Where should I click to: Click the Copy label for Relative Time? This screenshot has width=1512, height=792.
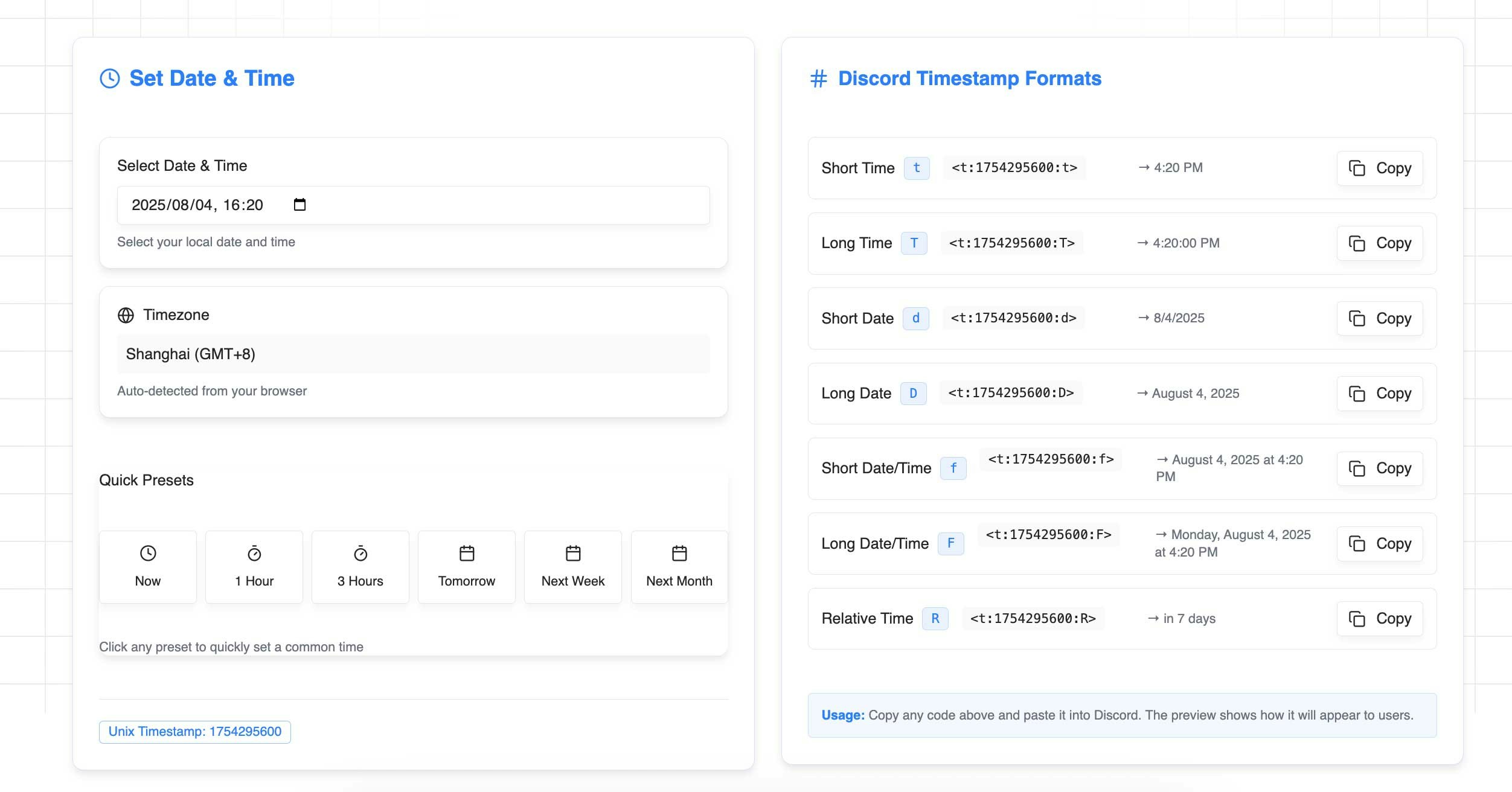[1394, 619]
